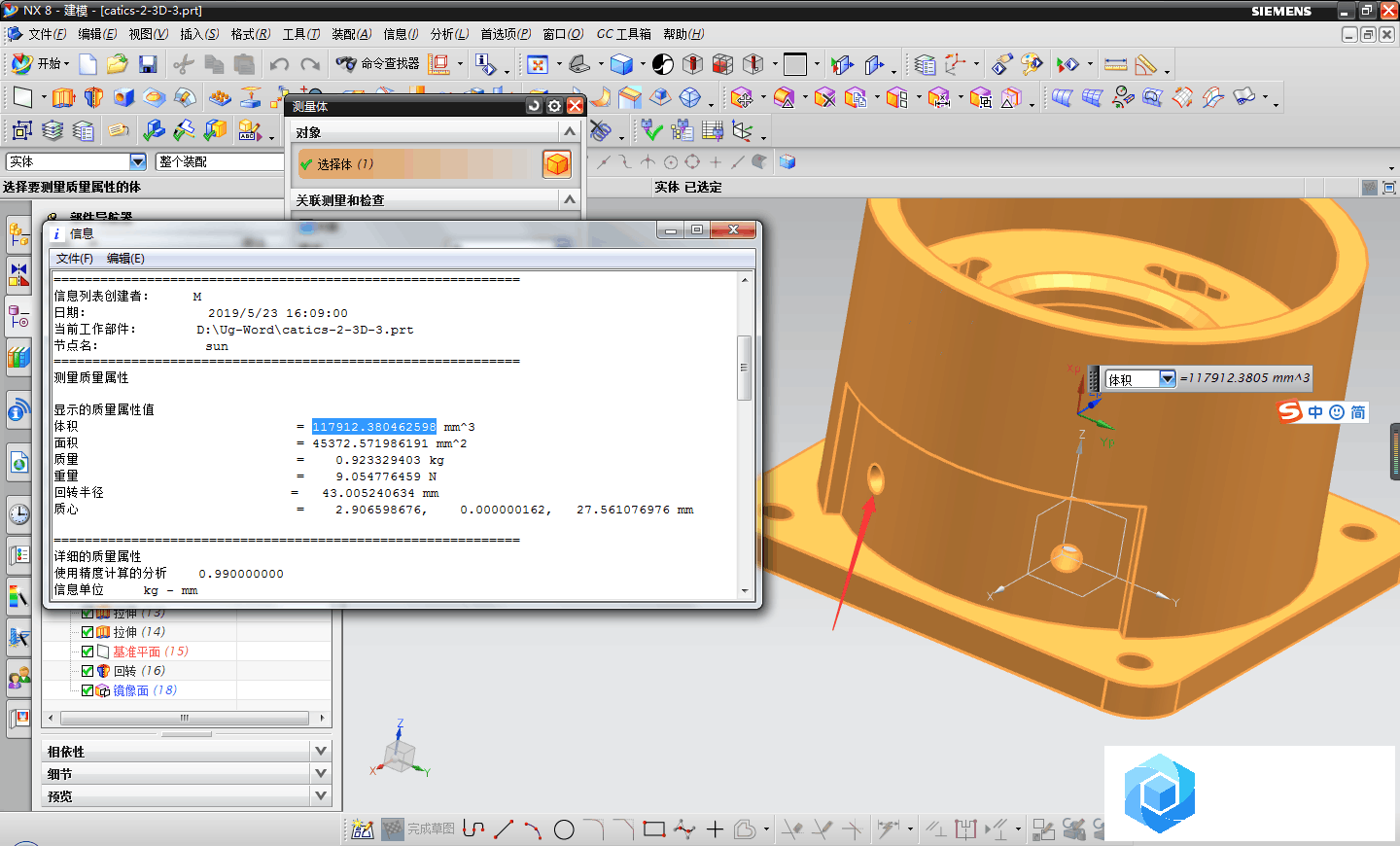This screenshot has width=1400, height=846.
Task: Click the 镜像面 (18) tree item
Action: [145, 690]
